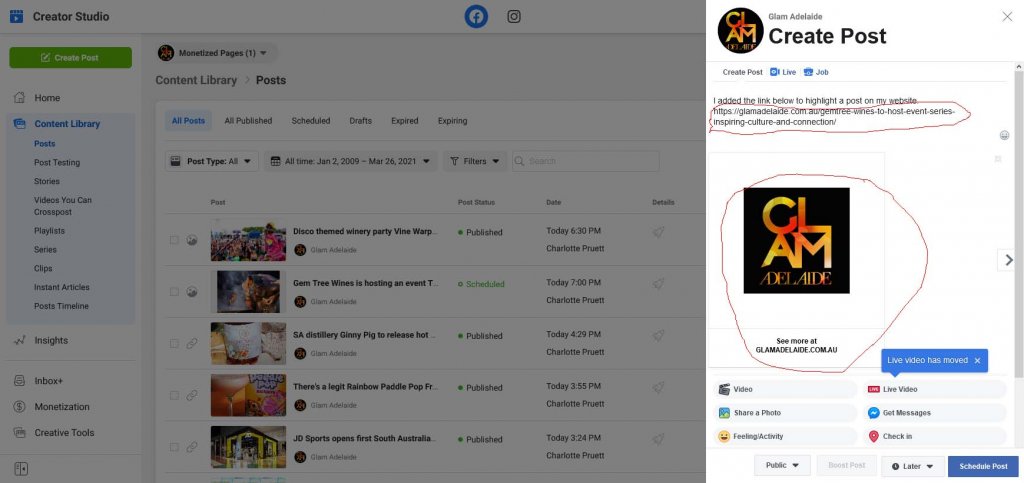The image size is (1024, 483).
Task: Switch to the Expired tab
Action: click(x=404, y=121)
